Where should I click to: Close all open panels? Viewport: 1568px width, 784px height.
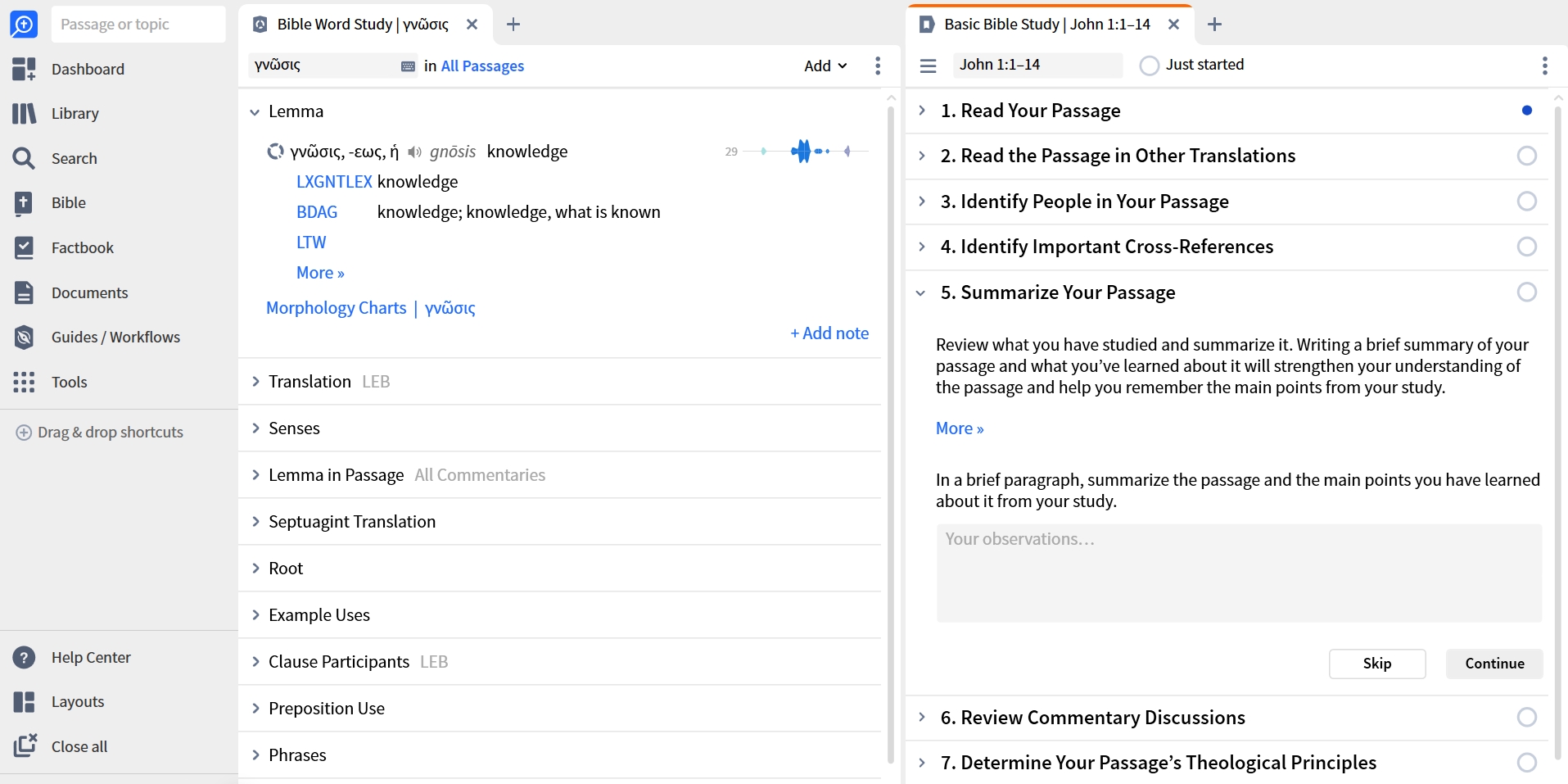tap(61, 746)
